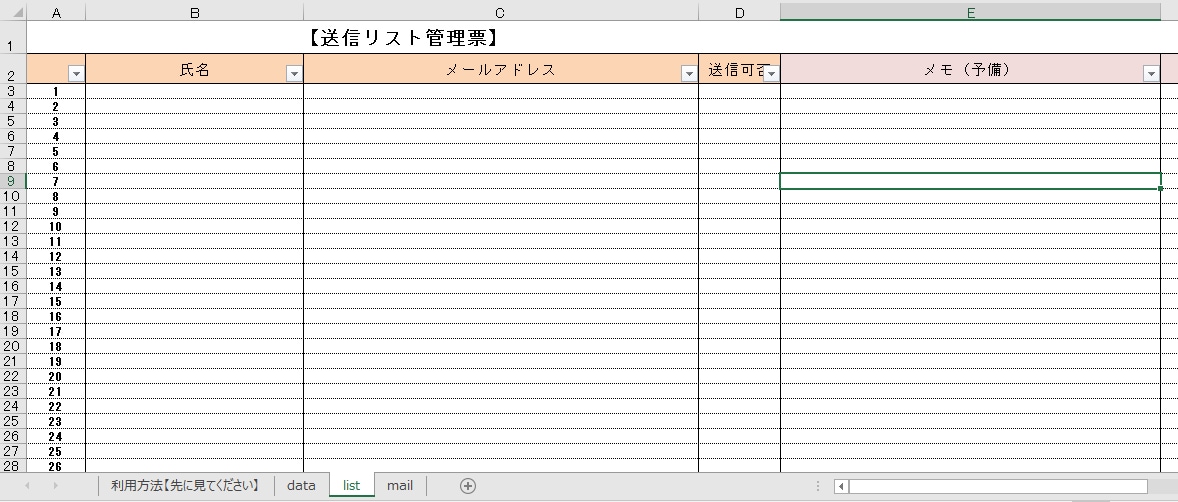The image size is (1178, 502).
Task: Select row 15 header
Action: pyautogui.click(x=13, y=271)
